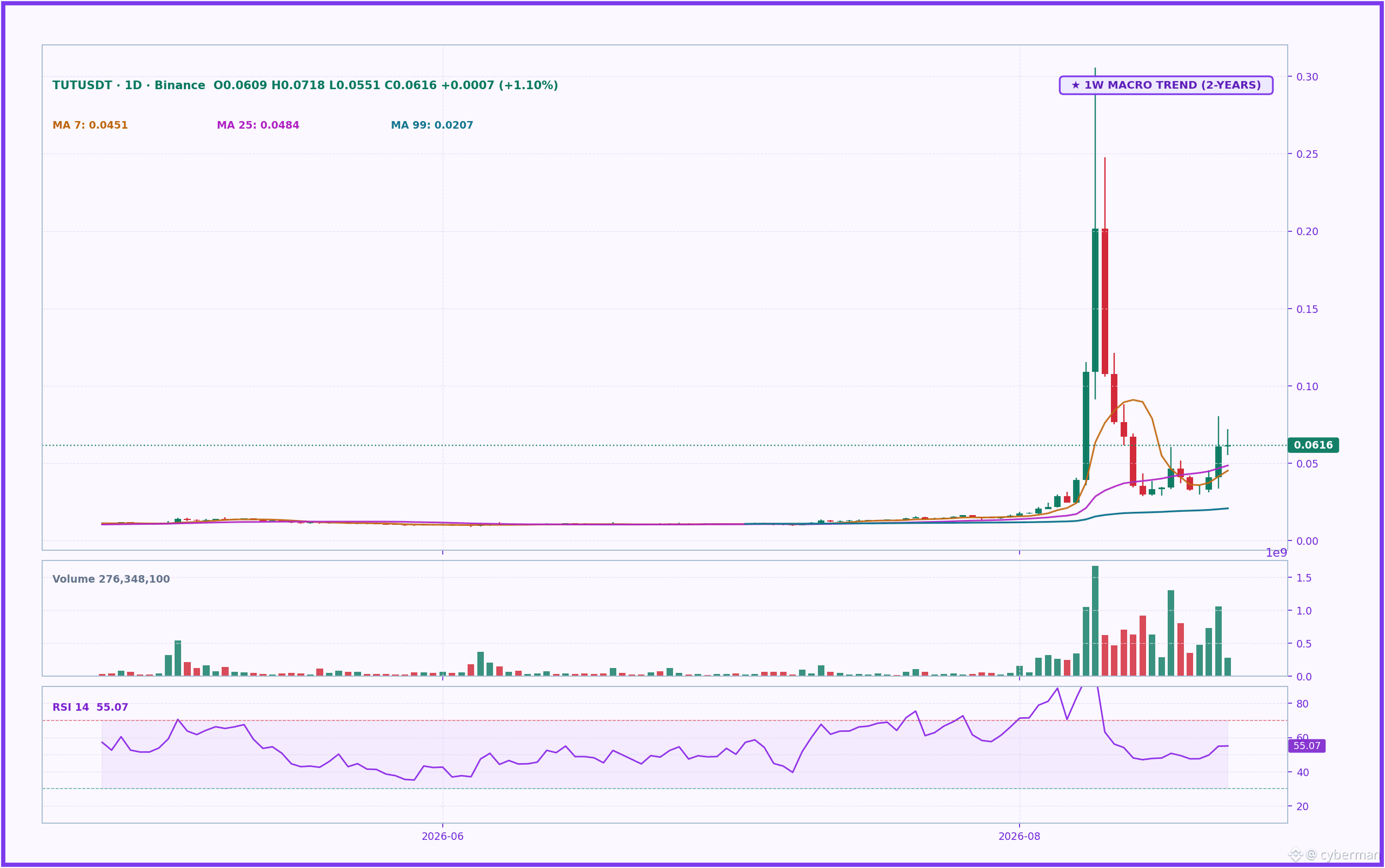Click the MA 7: 0.0451 legend label
Screen dimensions: 1385x868
tap(90, 125)
